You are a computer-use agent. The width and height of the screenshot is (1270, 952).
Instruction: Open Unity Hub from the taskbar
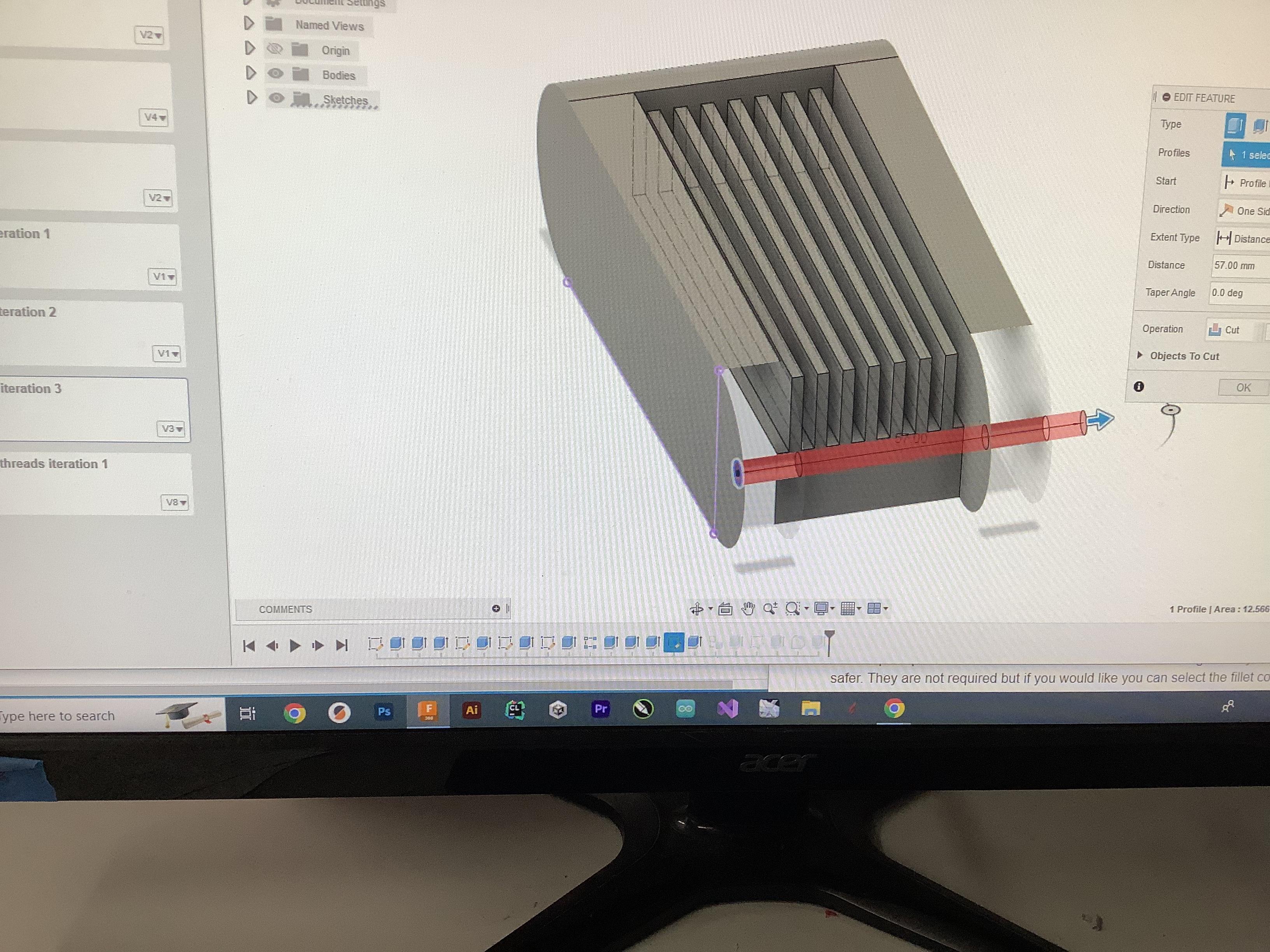point(558,710)
